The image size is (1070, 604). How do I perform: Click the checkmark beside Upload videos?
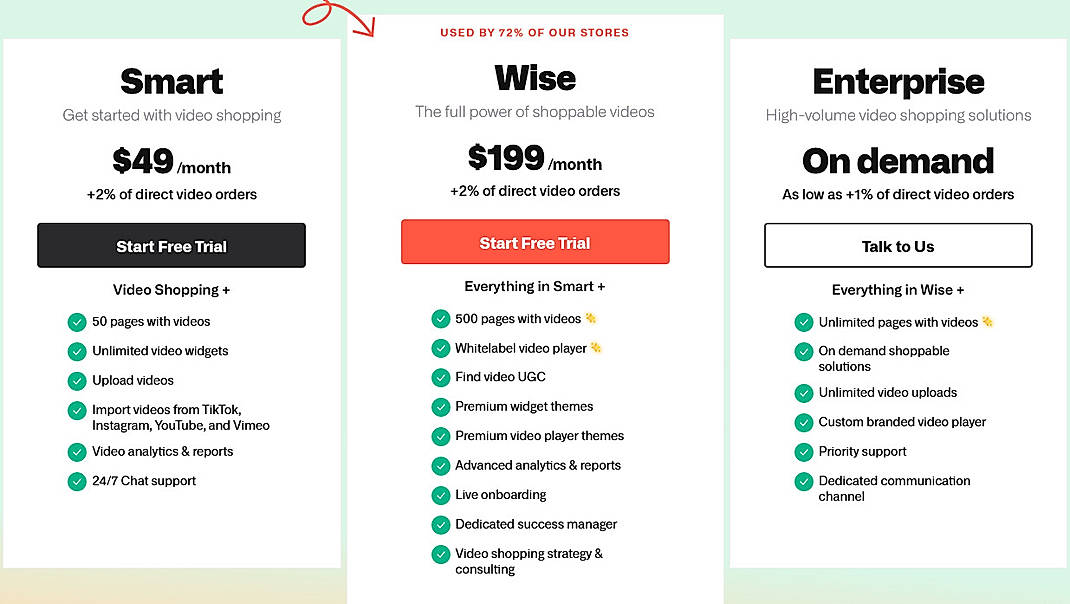77,381
